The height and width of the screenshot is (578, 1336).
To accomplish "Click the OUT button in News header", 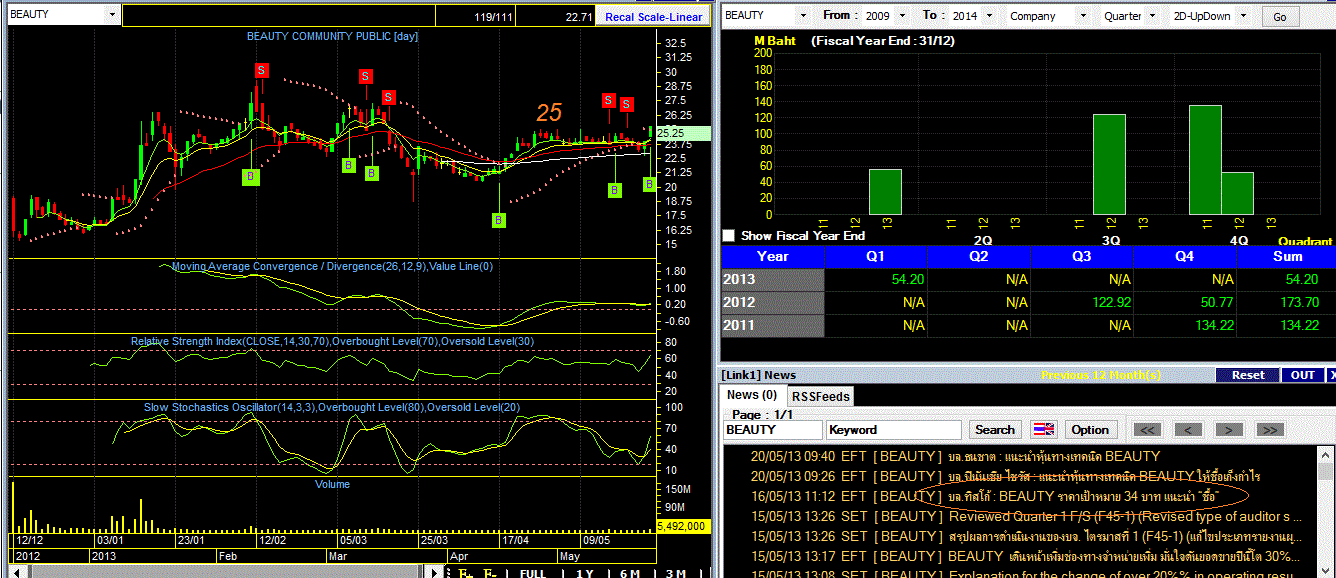I will [1303, 375].
